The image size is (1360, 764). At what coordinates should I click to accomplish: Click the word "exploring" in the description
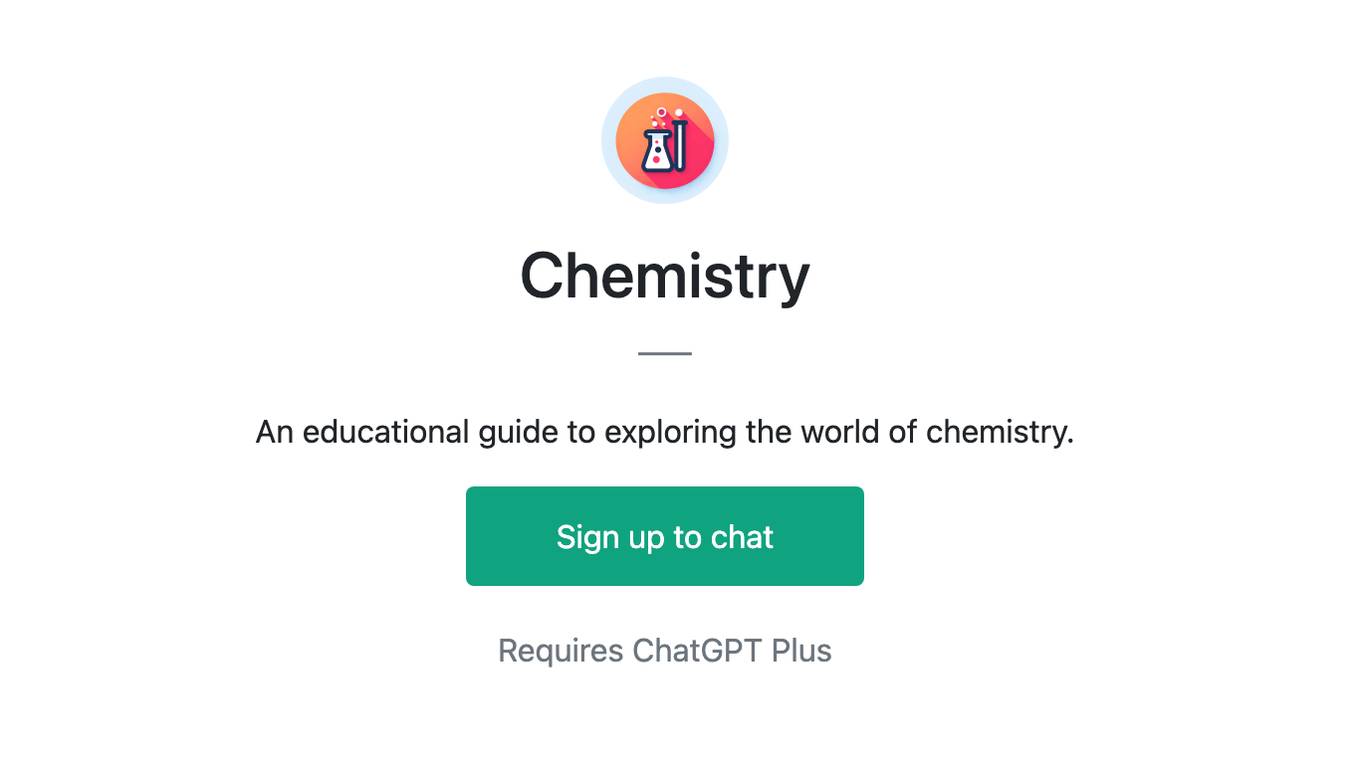671,433
